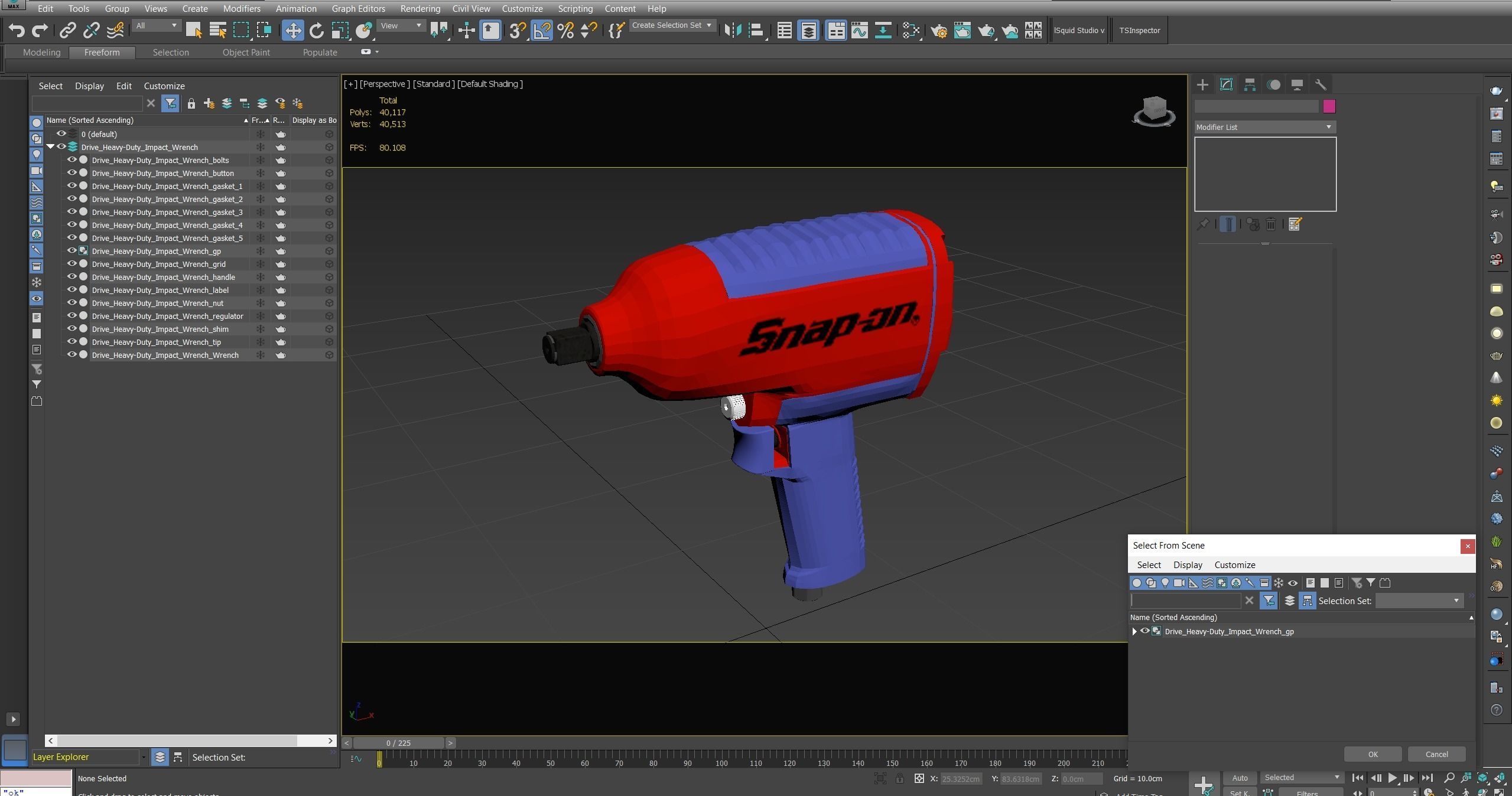
Task: Click the Undo arrow icon
Action: click(x=16, y=30)
